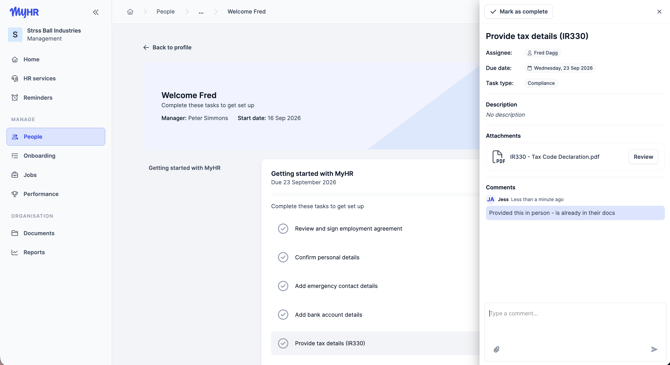Image resolution: width=670 pixels, height=365 pixels.
Task: Click the Documents folder icon
Action: pyautogui.click(x=15, y=233)
